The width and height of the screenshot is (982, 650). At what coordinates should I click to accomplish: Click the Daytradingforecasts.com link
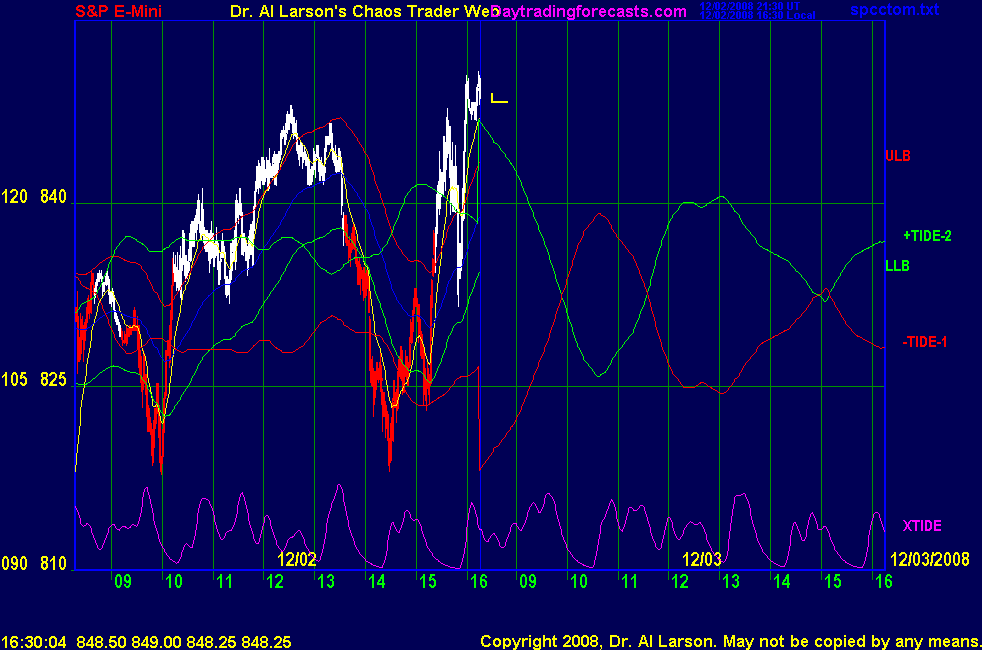590,12
